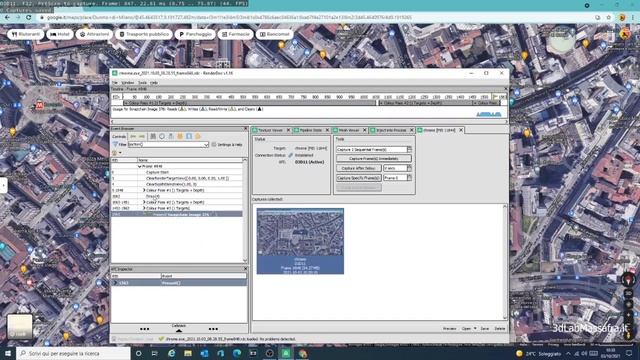Expand the Present row in API Inspector
The height and width of the screenshot is (360, 640).
(x=116, y=282)
